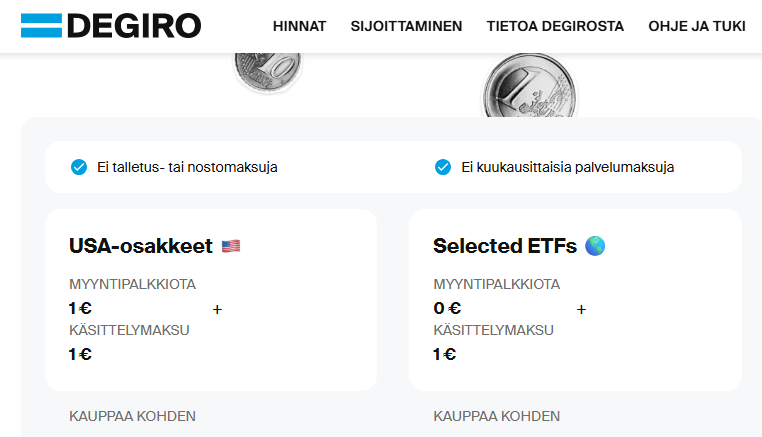Open the TIETOA DEGIROSTA menu item
Screen dimensions: 762x437
(555, 26)
